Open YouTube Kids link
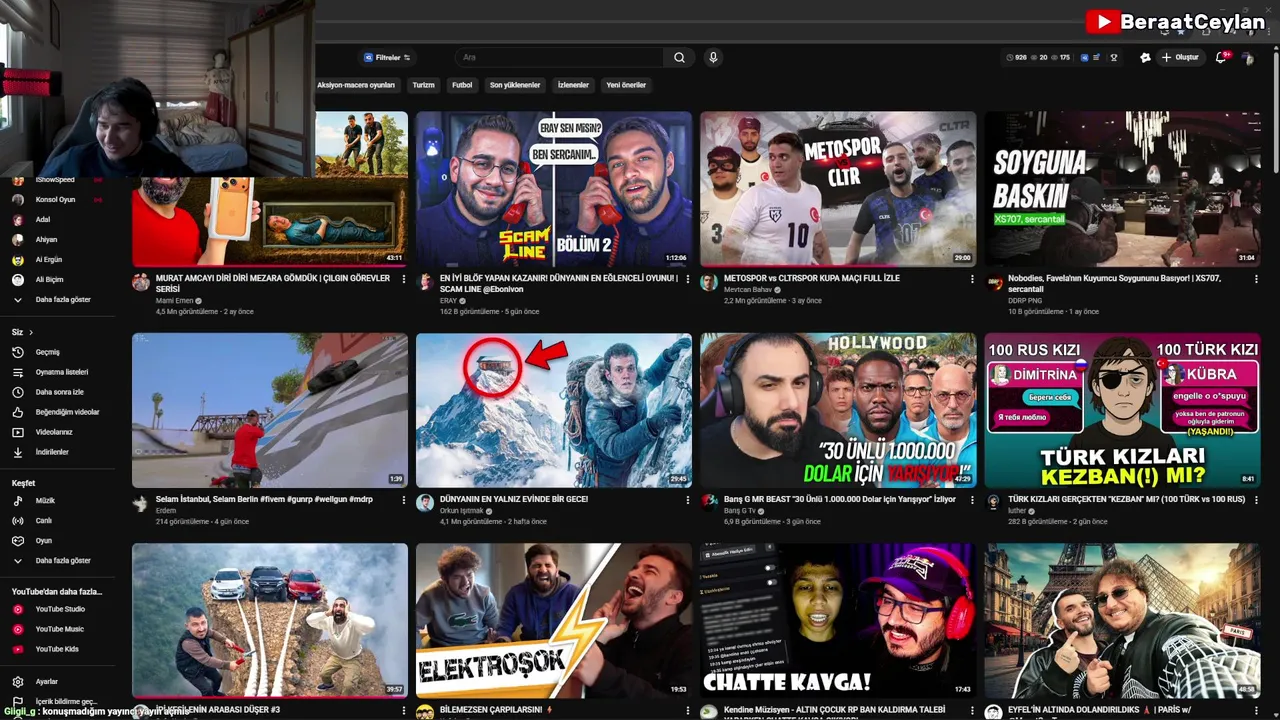1280x720 pixels. 58,649
